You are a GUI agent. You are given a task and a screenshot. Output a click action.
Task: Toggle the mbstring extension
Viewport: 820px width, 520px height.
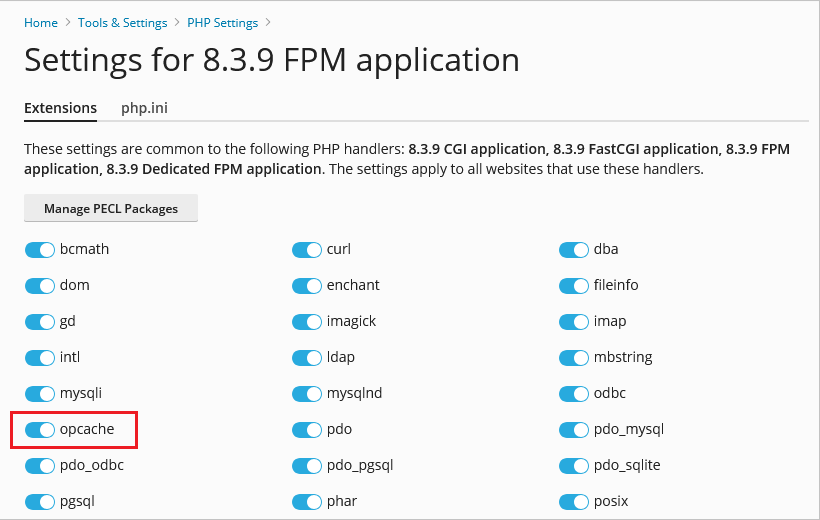pos(574,358)
